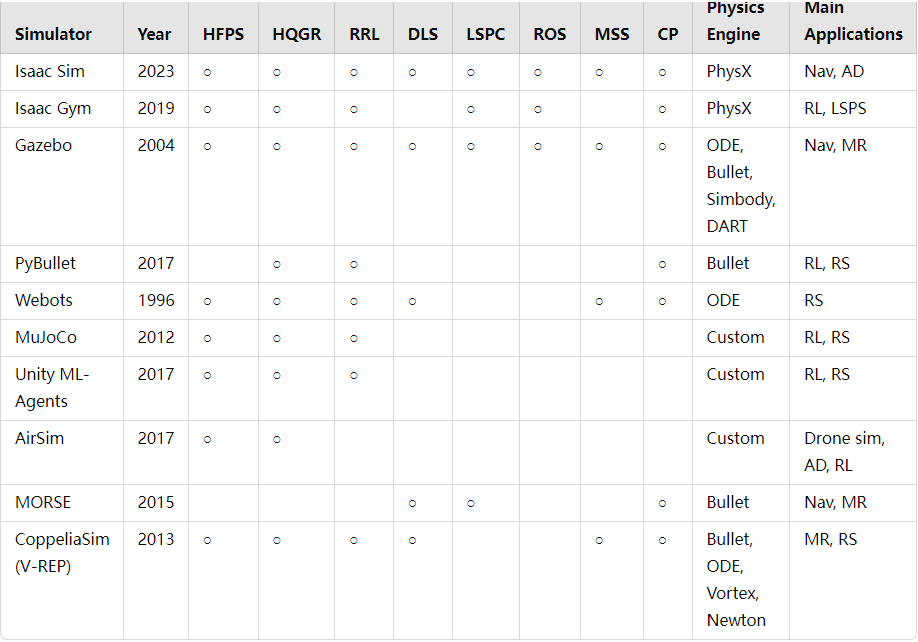Click the MORSE LSPC circle marker
Screen dimensions: 918x642
[x=471, y=503]
